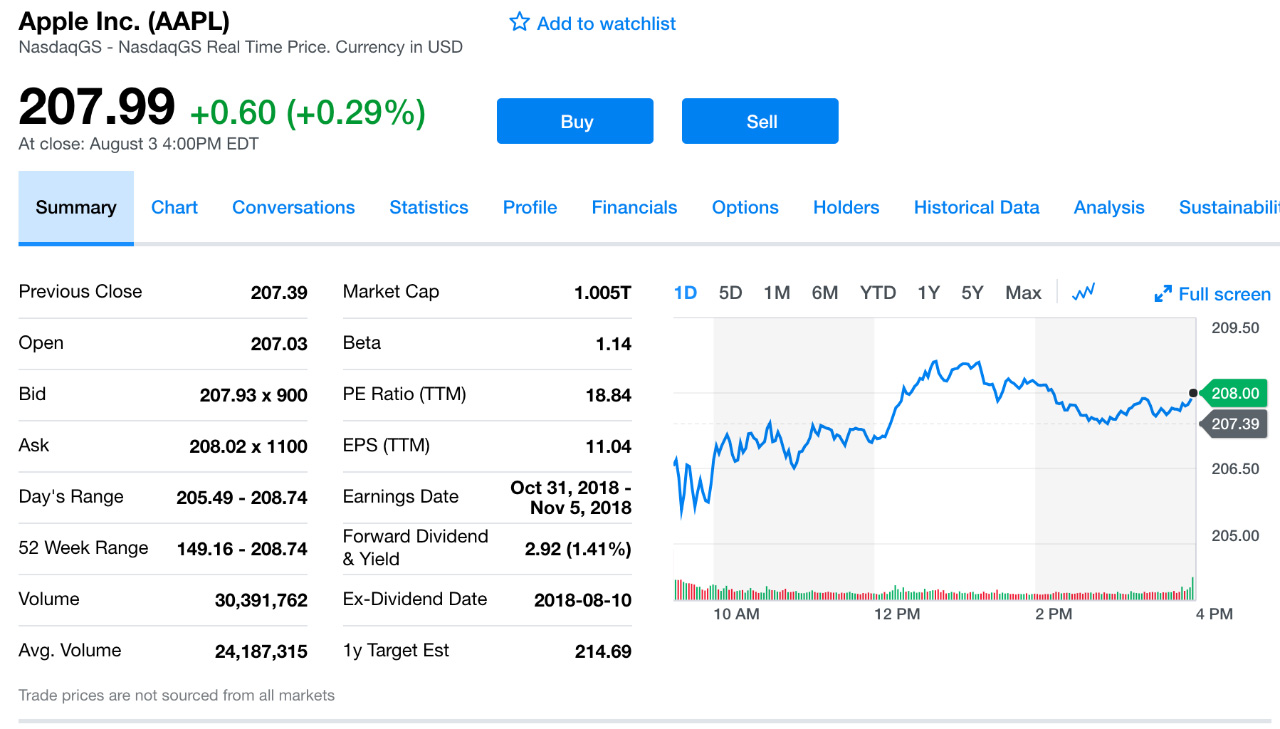Viewport: 1280px width, 729px height.
Task: Select the YTD chart range
Action: coord(878,293)
